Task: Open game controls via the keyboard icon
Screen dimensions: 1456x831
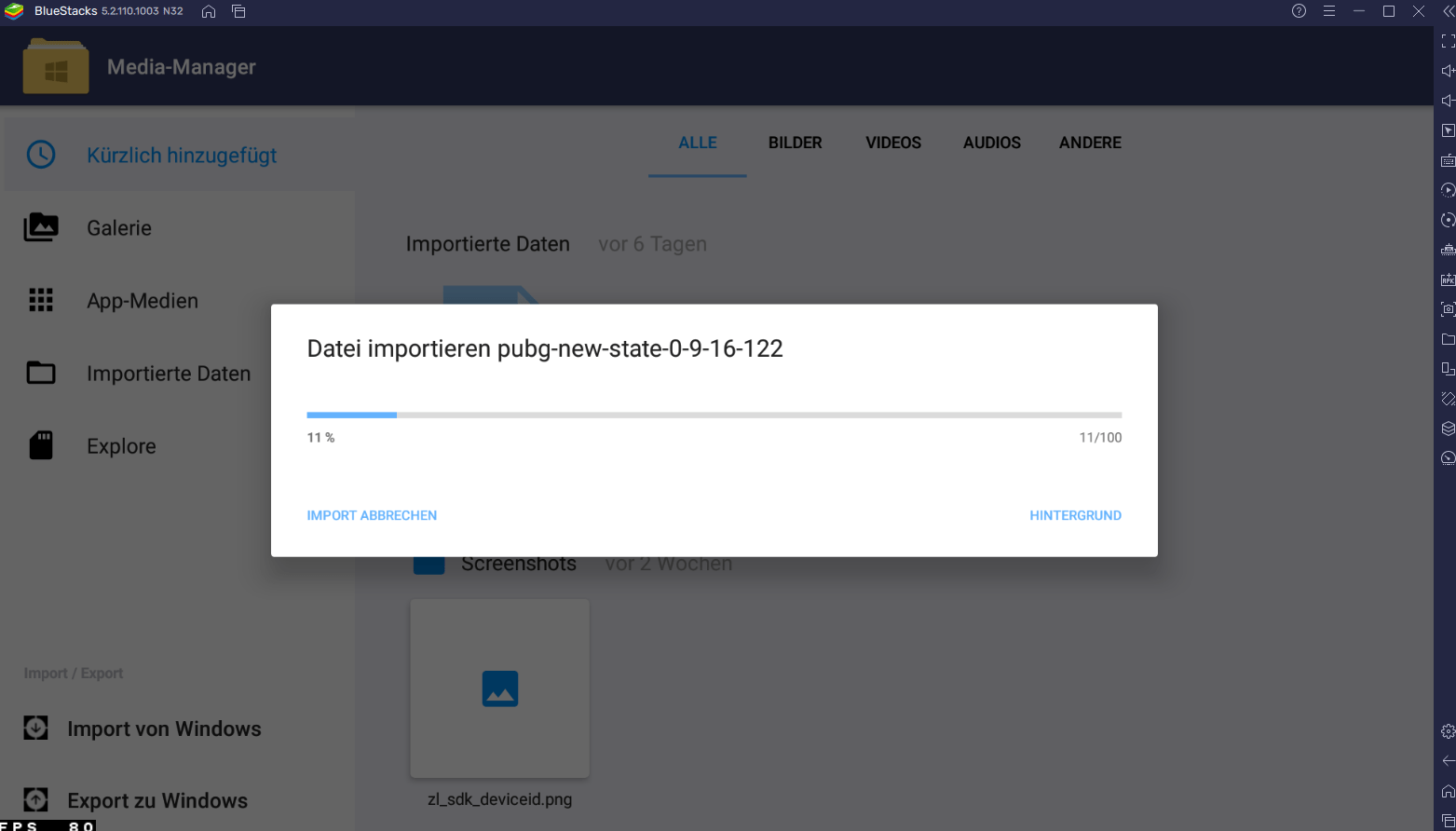Action: tap(1448, 160)
